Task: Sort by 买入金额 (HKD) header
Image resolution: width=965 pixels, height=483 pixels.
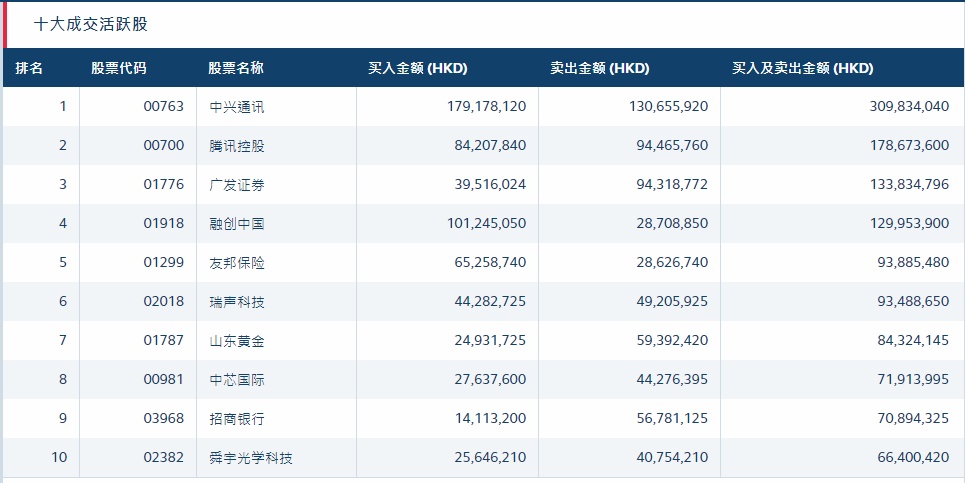Action: (x=418, y=69)
